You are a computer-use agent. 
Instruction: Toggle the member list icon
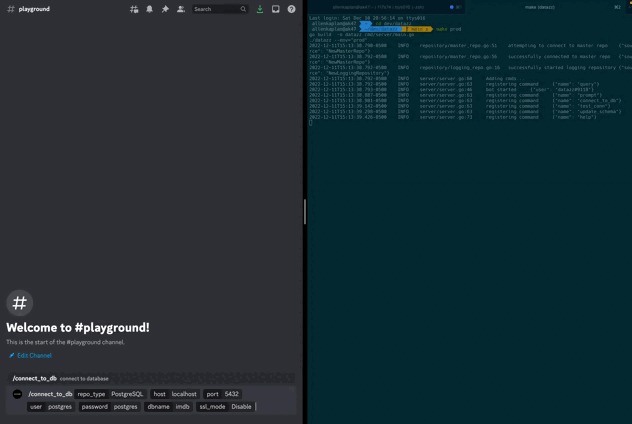pyautogui.click(x=181, y=9)
